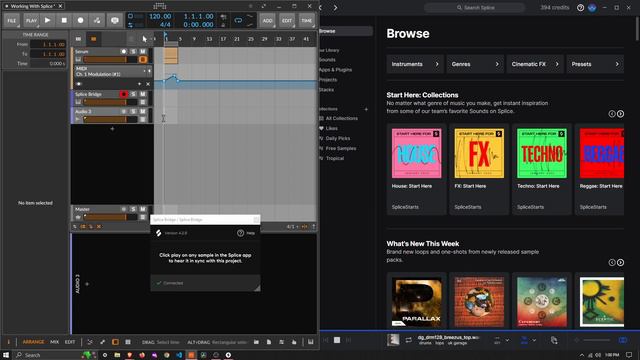Solo the Splice Bridge track
Screen dimensions: 640x360
click(133, 94)
